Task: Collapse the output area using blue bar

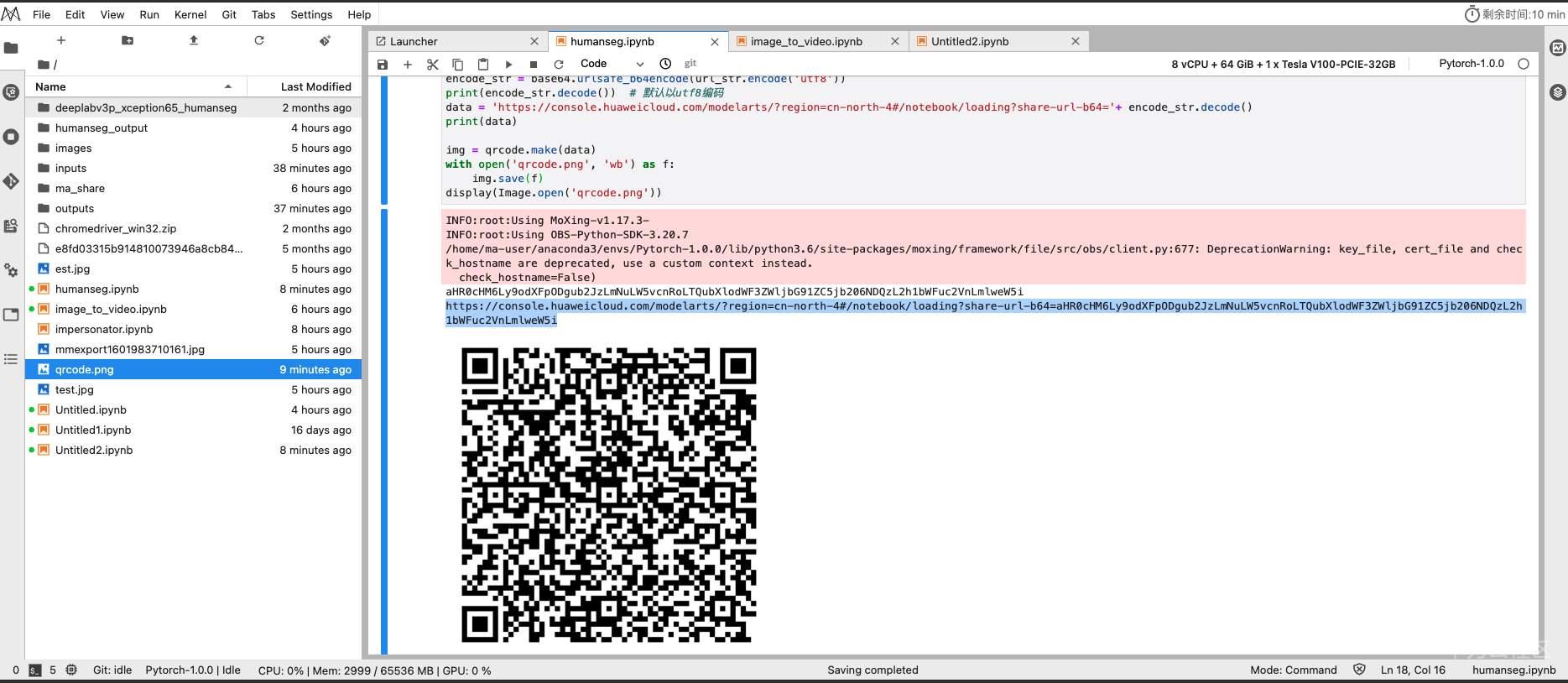Action: point(384,431)
